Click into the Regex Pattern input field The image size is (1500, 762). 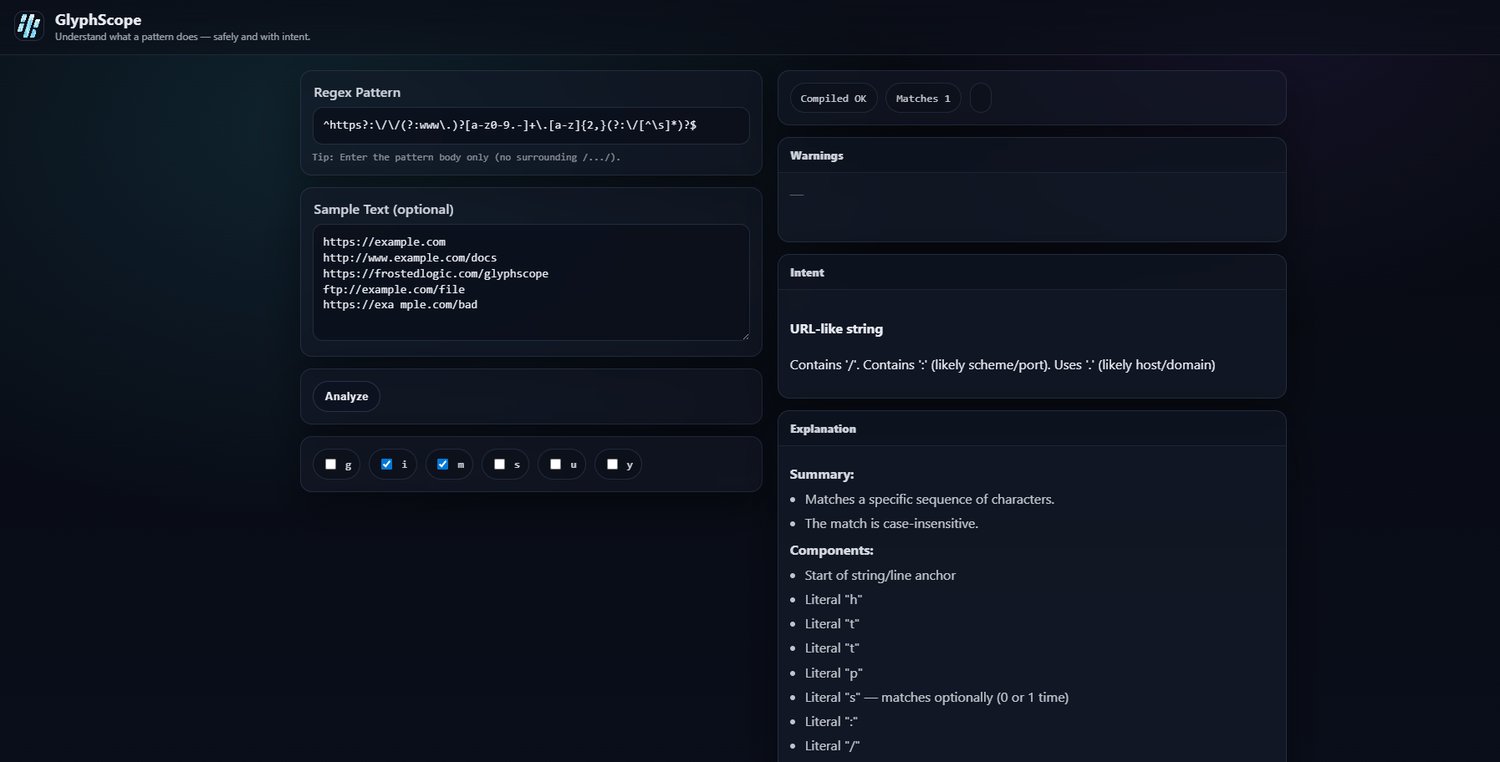click(530, 126)
